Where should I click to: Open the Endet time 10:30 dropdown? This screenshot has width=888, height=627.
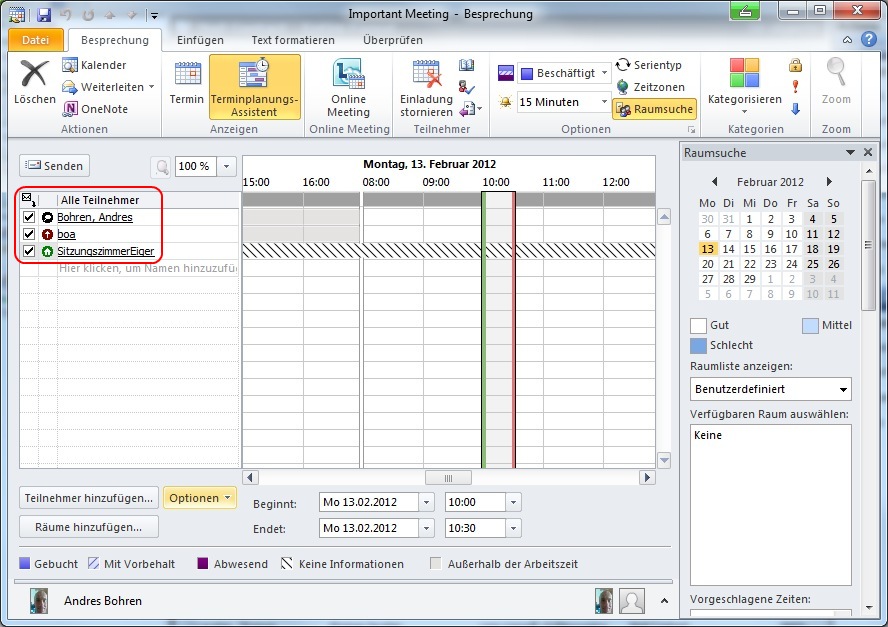(513, 528)
